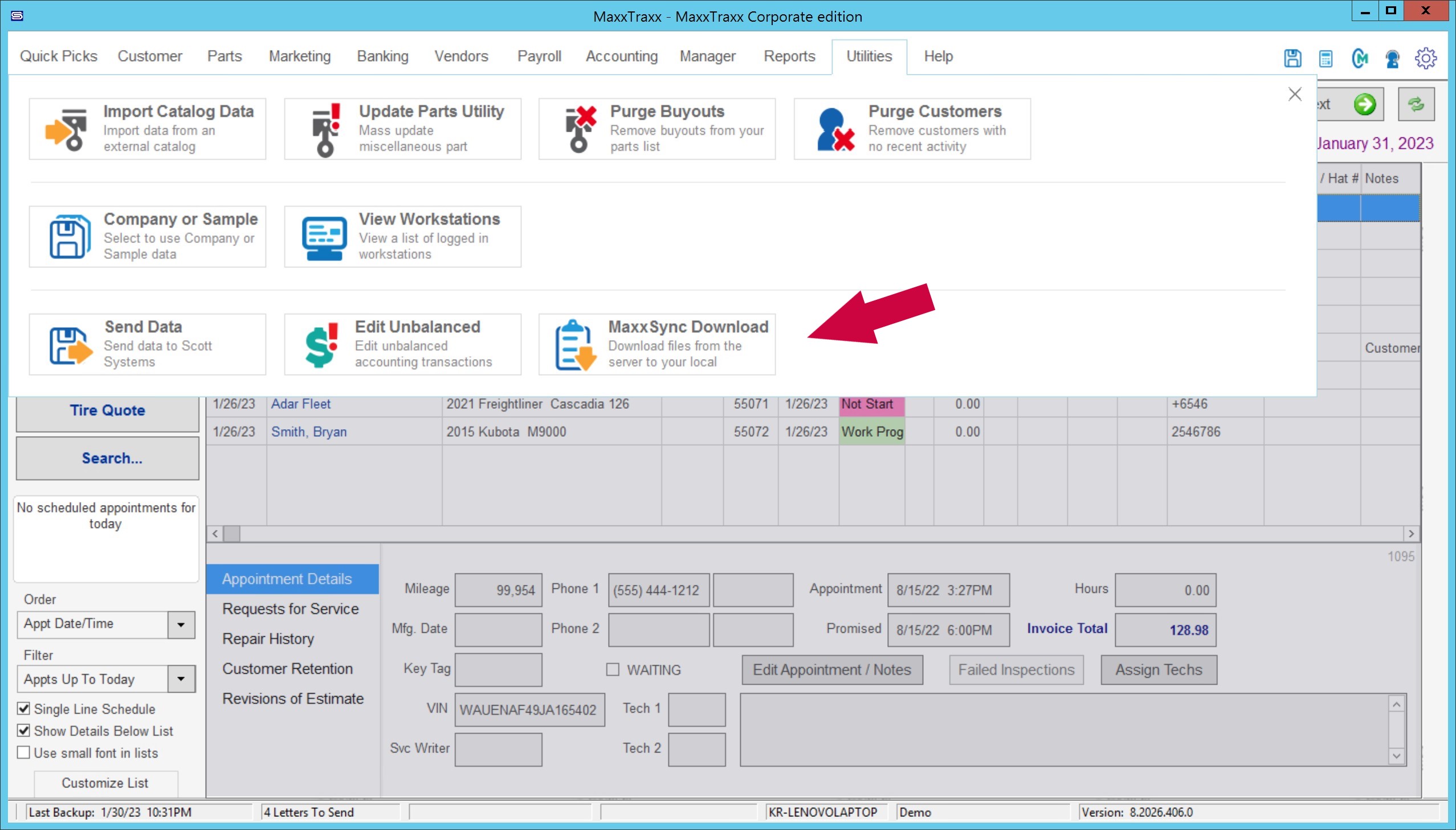Click the green refresh arrows icon
This screenshot has width=1456, height=830.
tap(1417, 104)
